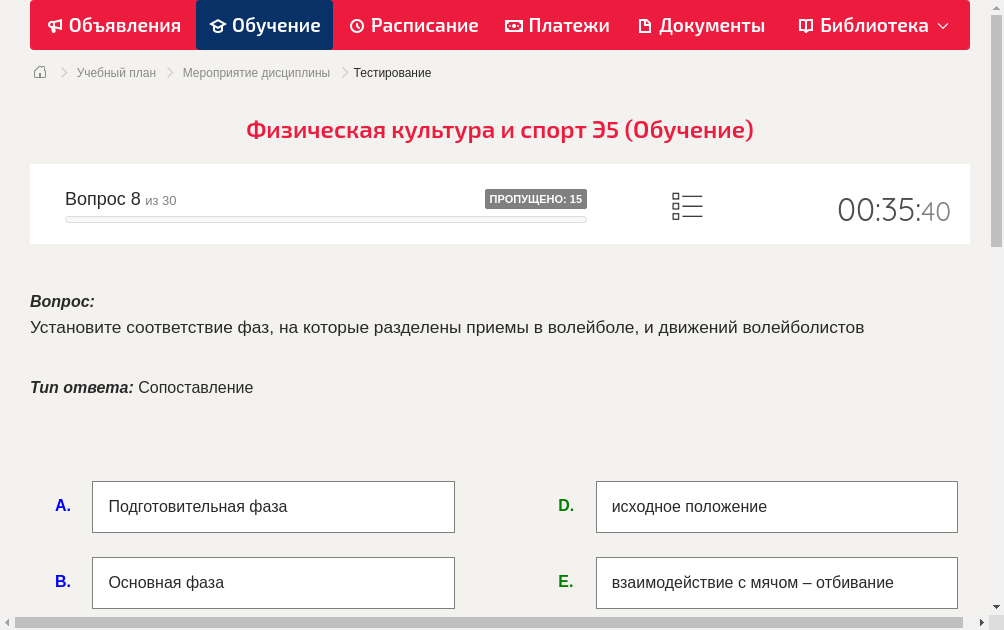Switch to the Обучение section
The image size is (1004, 630).
264,25
